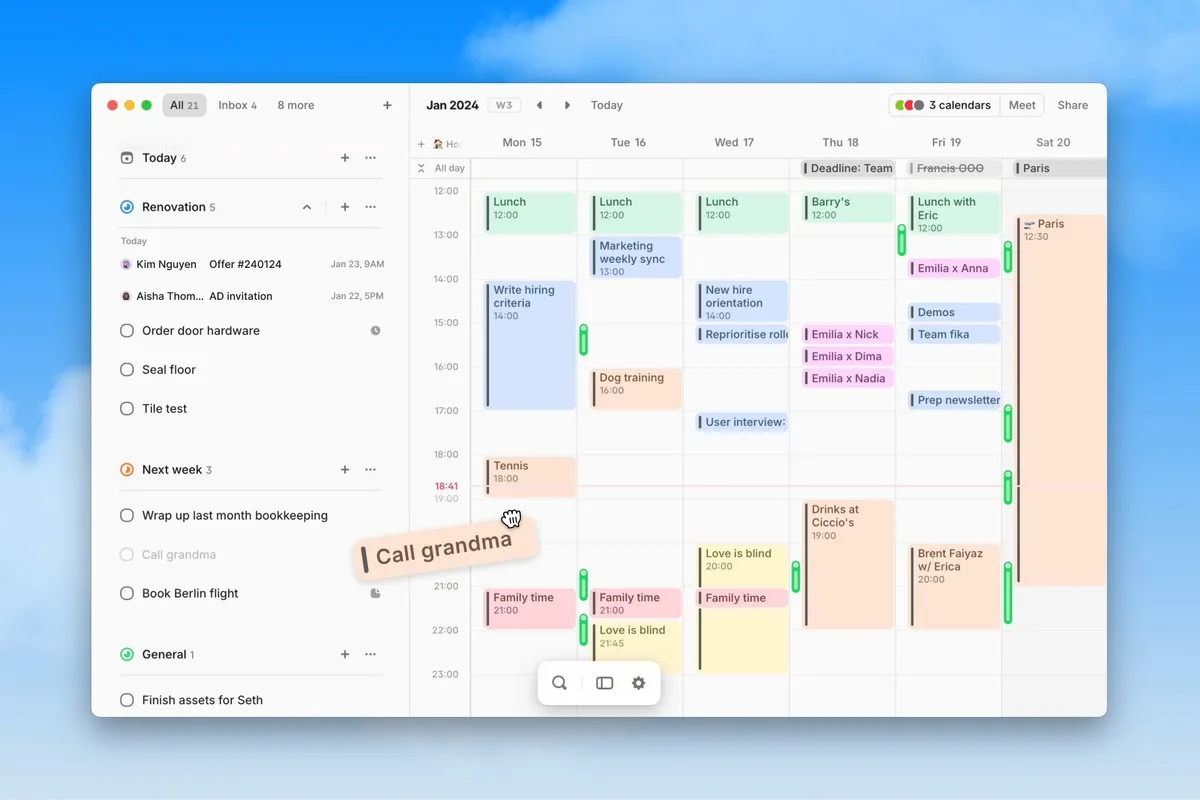Open search from the floating toolbar
The height and width of the screenshot is (800, 1200).
point(559,683)
